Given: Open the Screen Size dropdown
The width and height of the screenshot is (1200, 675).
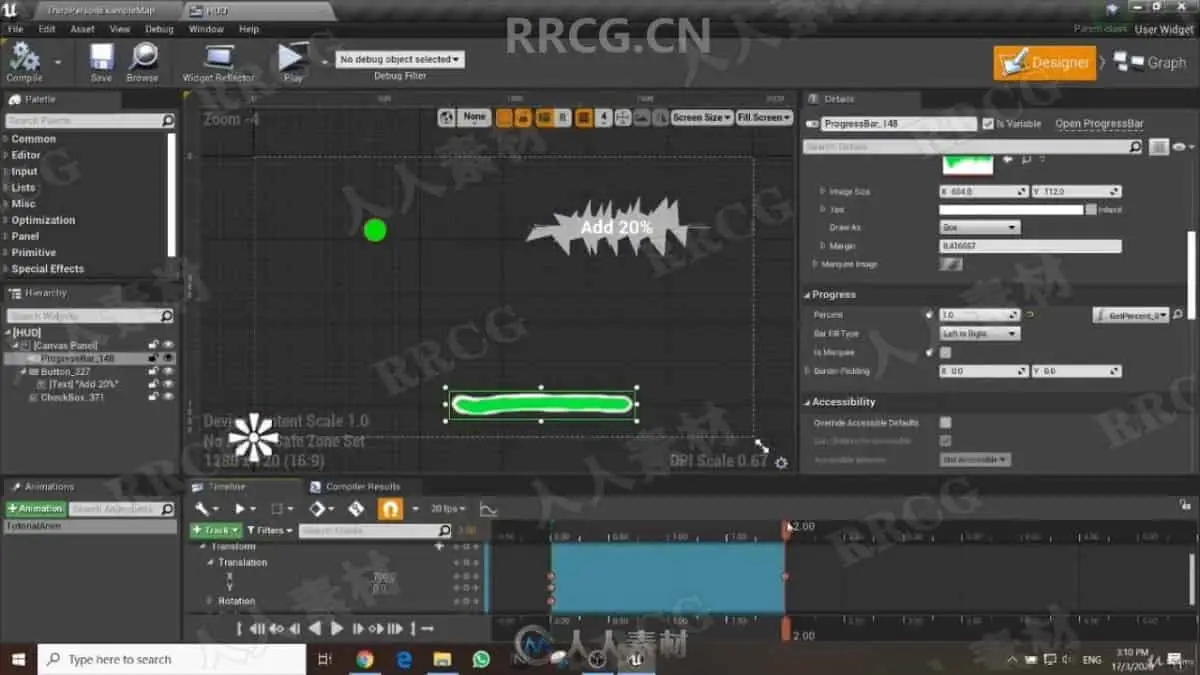Looking at the screenshot, I should point(702,117).
